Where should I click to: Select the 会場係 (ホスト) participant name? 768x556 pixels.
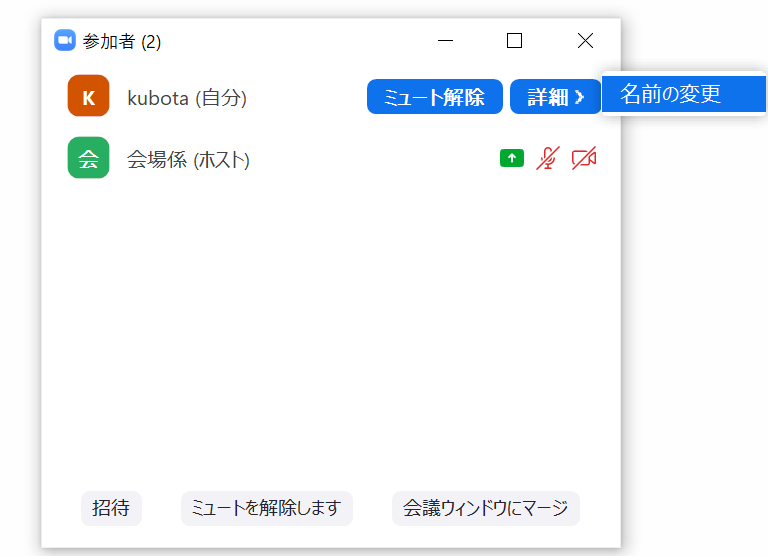pyautogui.click(x=188, y=159)
